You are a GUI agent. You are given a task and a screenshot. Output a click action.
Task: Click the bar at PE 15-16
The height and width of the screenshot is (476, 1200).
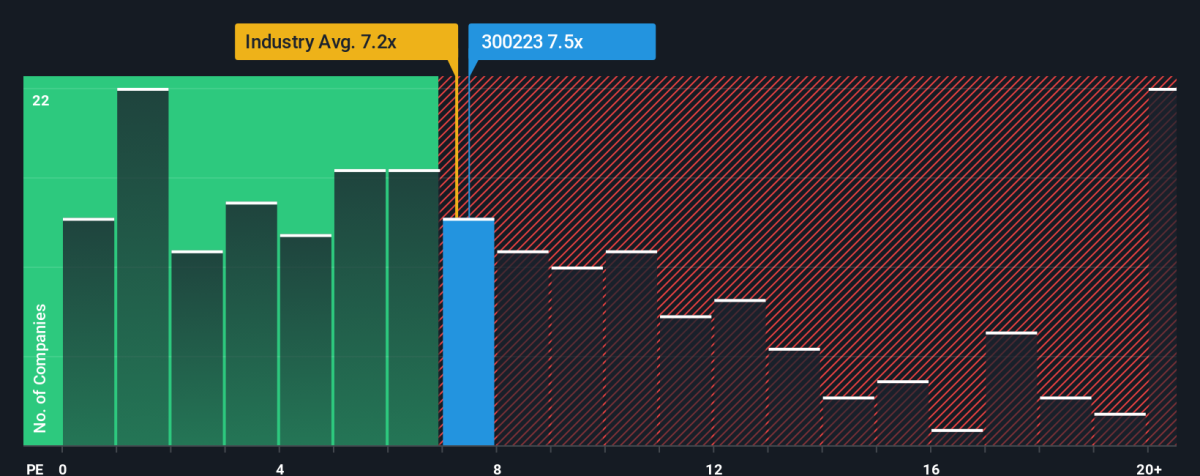[x=903, y=413]
